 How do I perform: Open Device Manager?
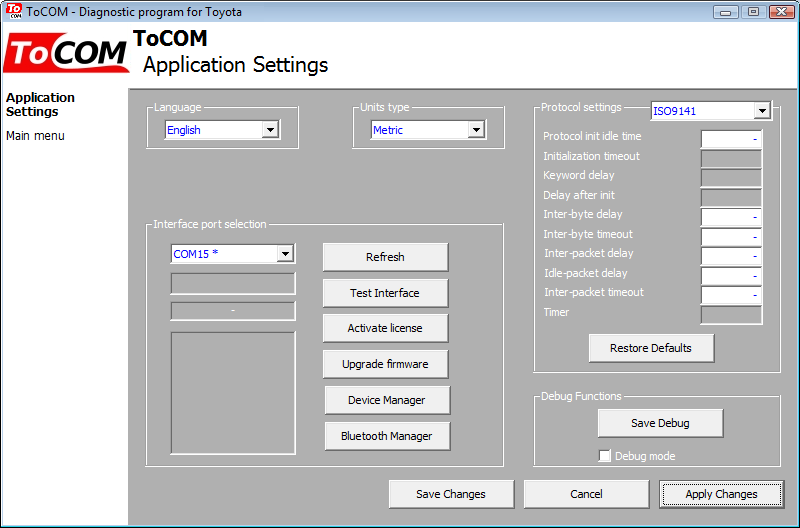[x=387, y=400]
